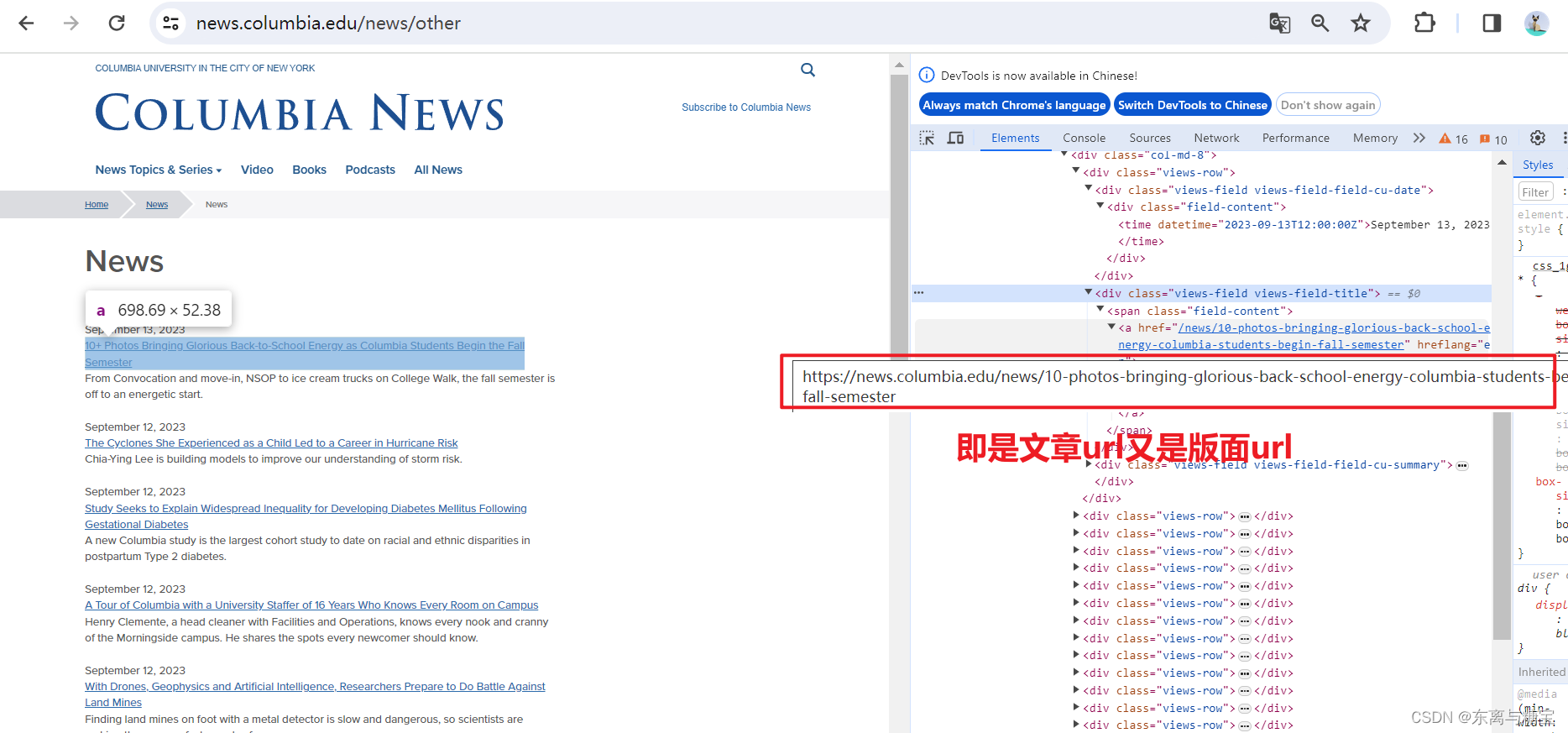Click the Home breadcrumb link

[x=97, y=205]
